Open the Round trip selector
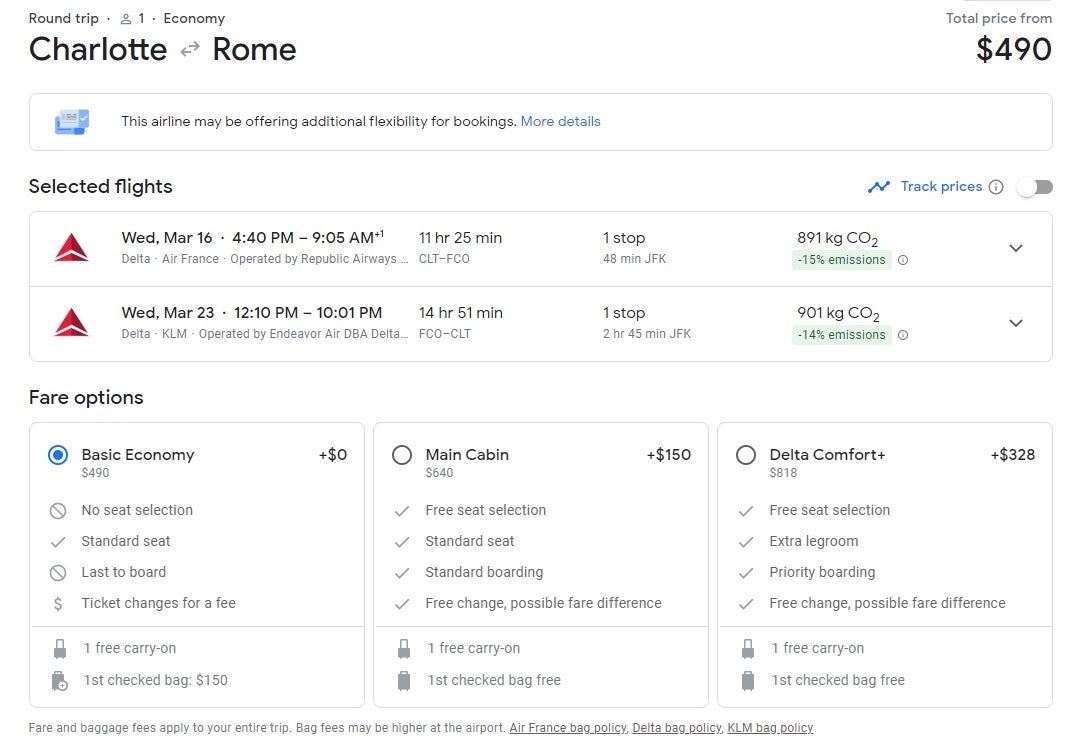1074x753 pixels. click(x=63, y=17)
